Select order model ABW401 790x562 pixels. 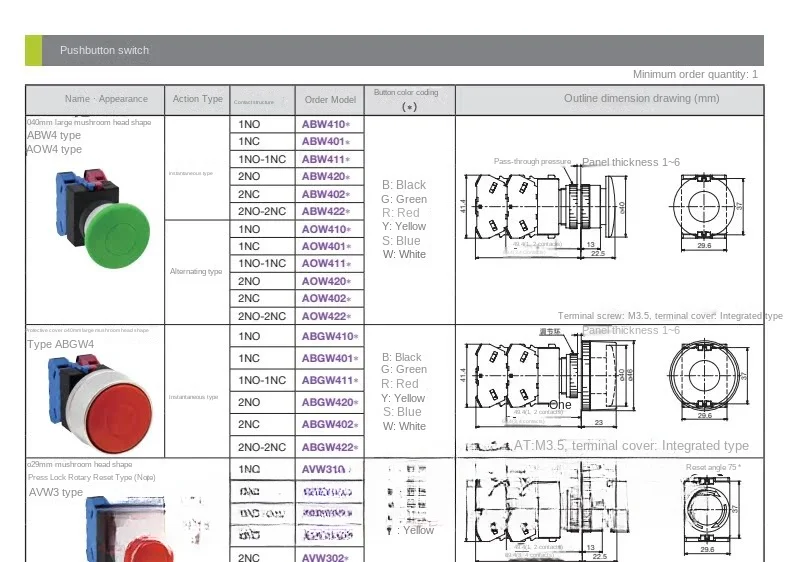325,142
